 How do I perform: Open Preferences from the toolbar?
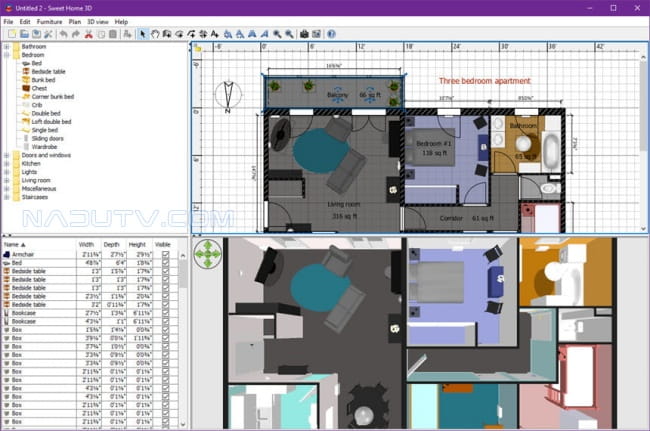point(49,34)
